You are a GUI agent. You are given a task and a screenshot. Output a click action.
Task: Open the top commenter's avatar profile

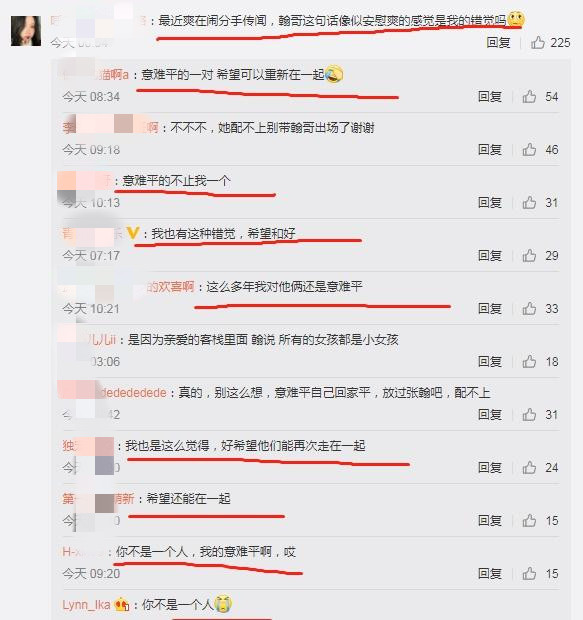click(26, 31)
